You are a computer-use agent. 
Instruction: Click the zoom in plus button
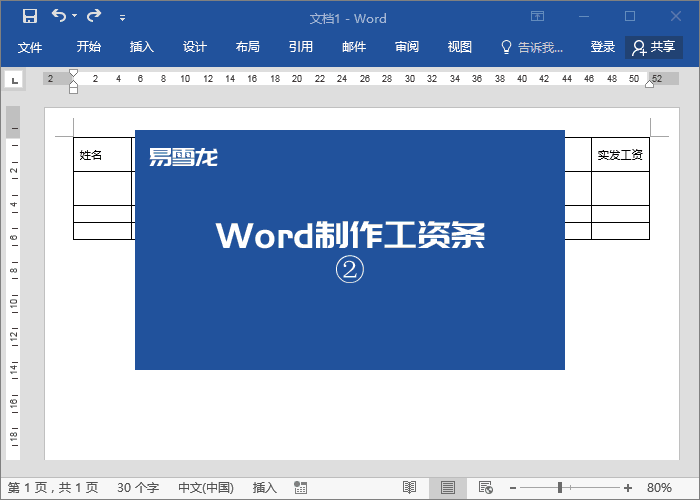click(x=628, y=488)
